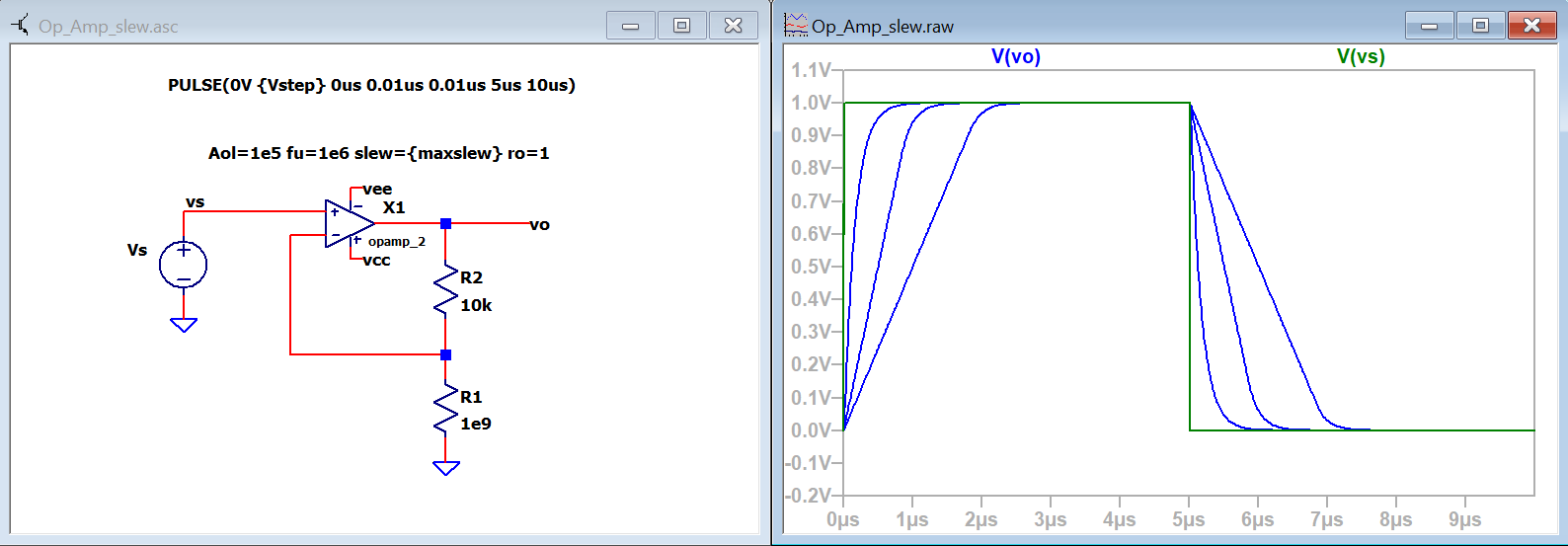The width and height of the screenshot is (1568, 546).
Task: Click the junction node between R2 and R1
Action: (x=446, y=354)
